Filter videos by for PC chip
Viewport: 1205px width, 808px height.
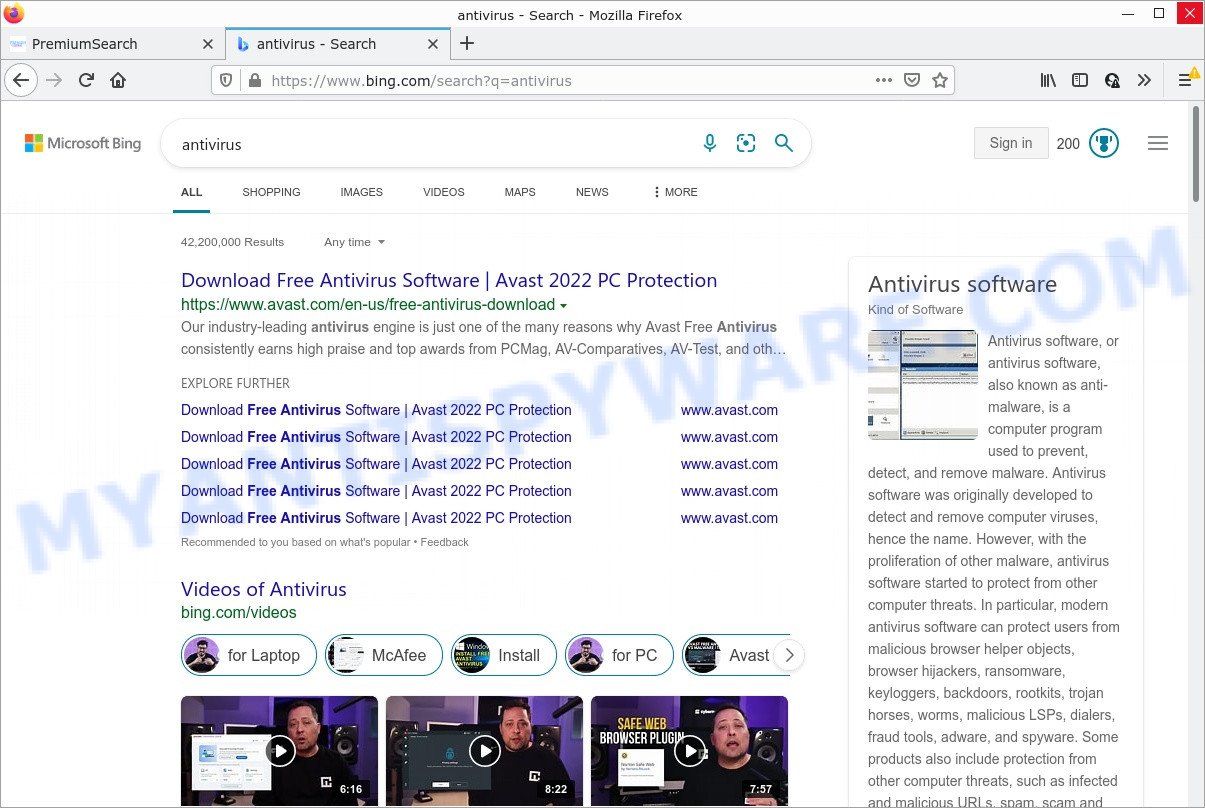pos(619,655)
